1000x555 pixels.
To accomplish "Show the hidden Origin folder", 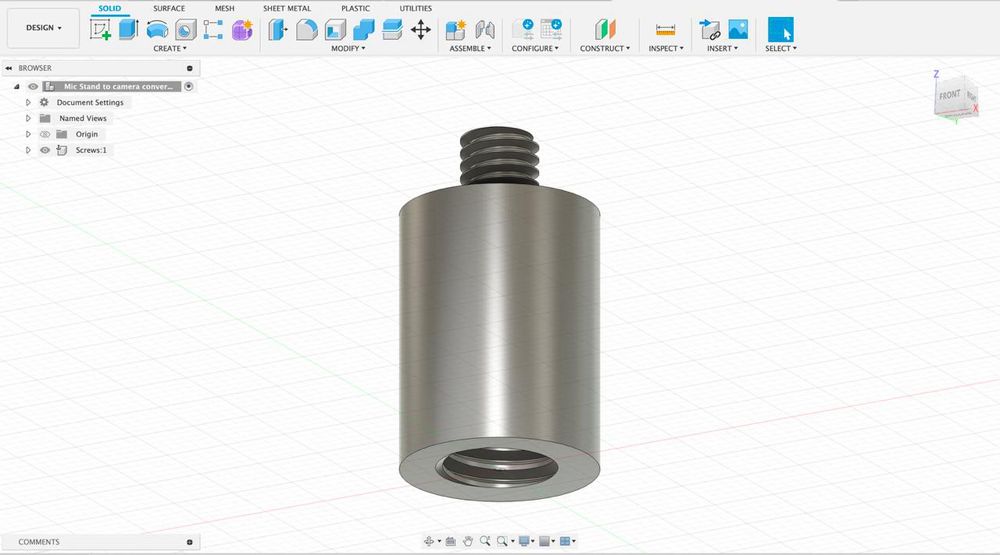I will [45, 134].
